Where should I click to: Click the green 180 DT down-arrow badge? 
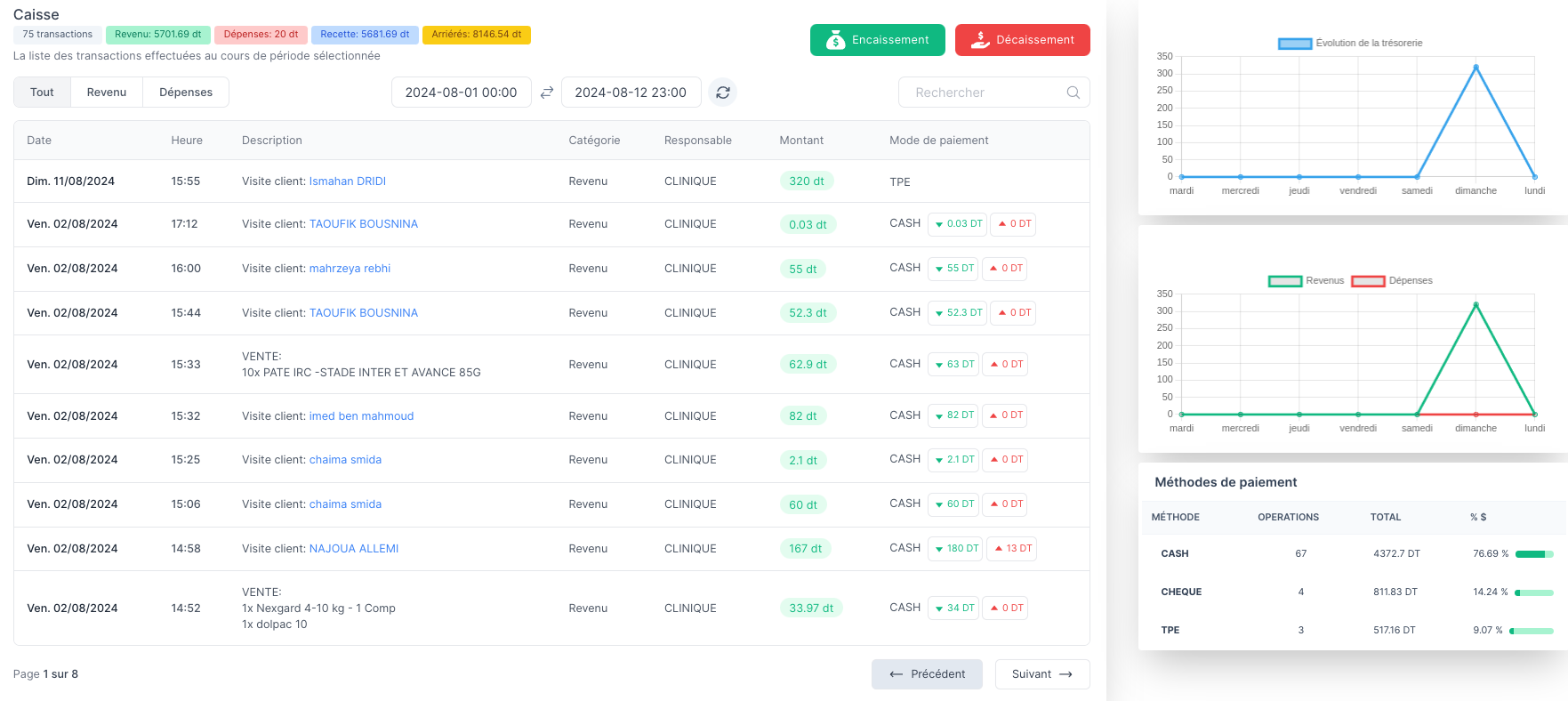[956, 549]
